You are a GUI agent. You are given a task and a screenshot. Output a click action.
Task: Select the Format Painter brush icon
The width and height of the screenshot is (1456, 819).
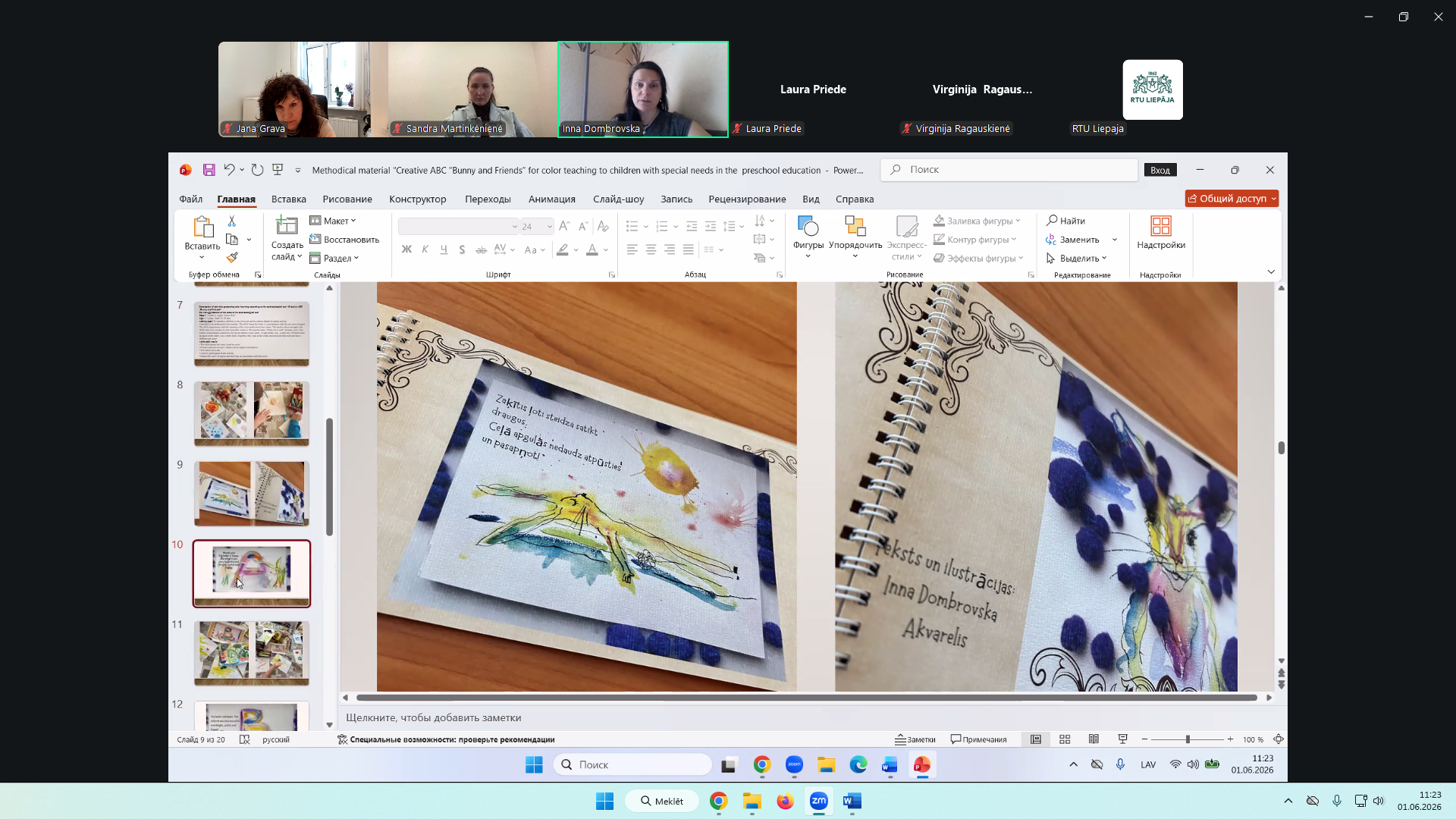[x=232, y=258]
